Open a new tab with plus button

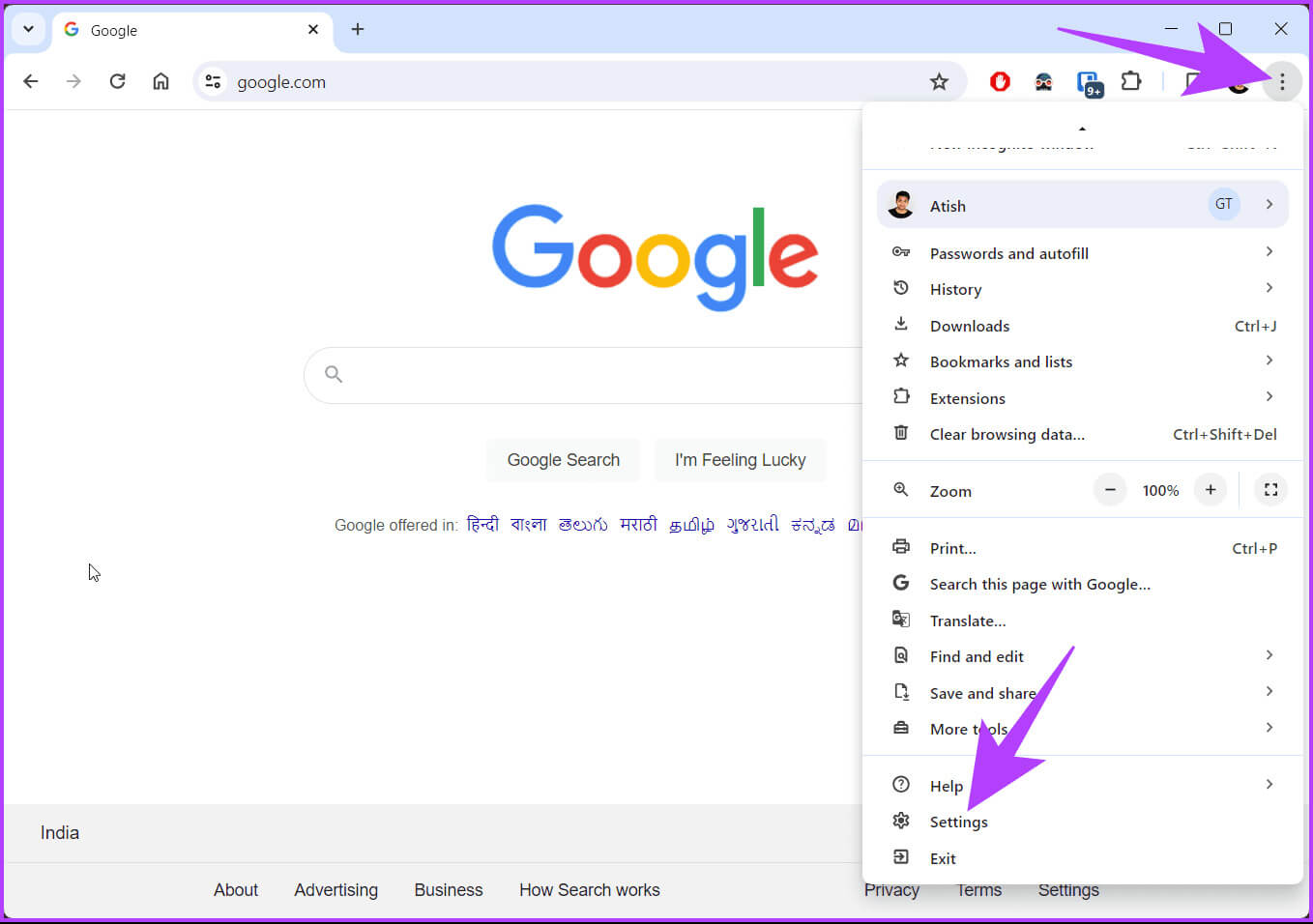[358, 29]
